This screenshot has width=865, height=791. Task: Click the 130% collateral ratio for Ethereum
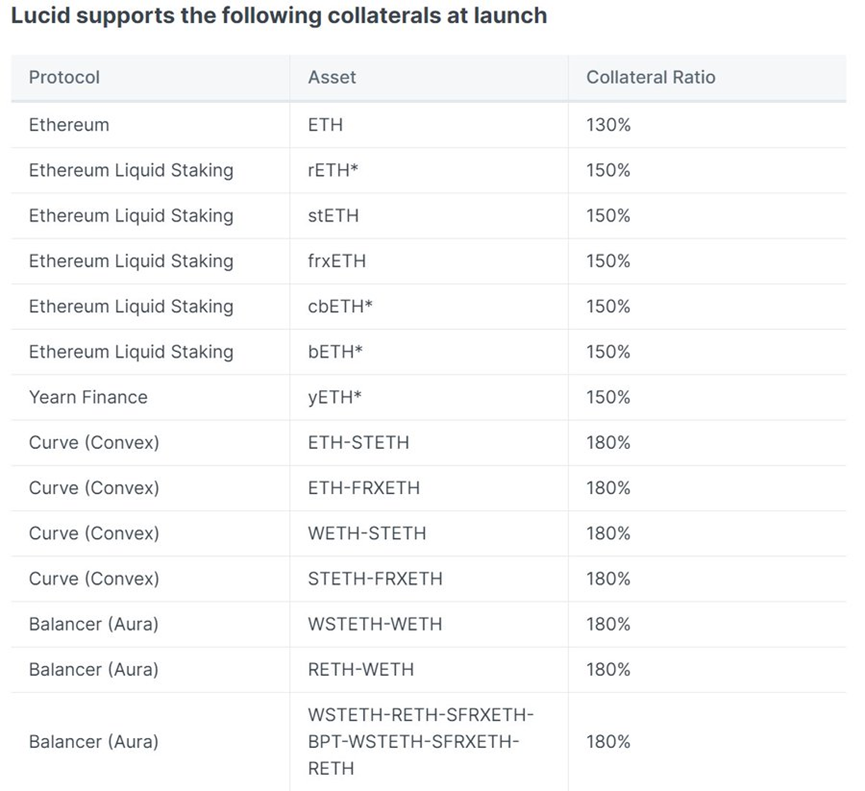pos(608,125)
